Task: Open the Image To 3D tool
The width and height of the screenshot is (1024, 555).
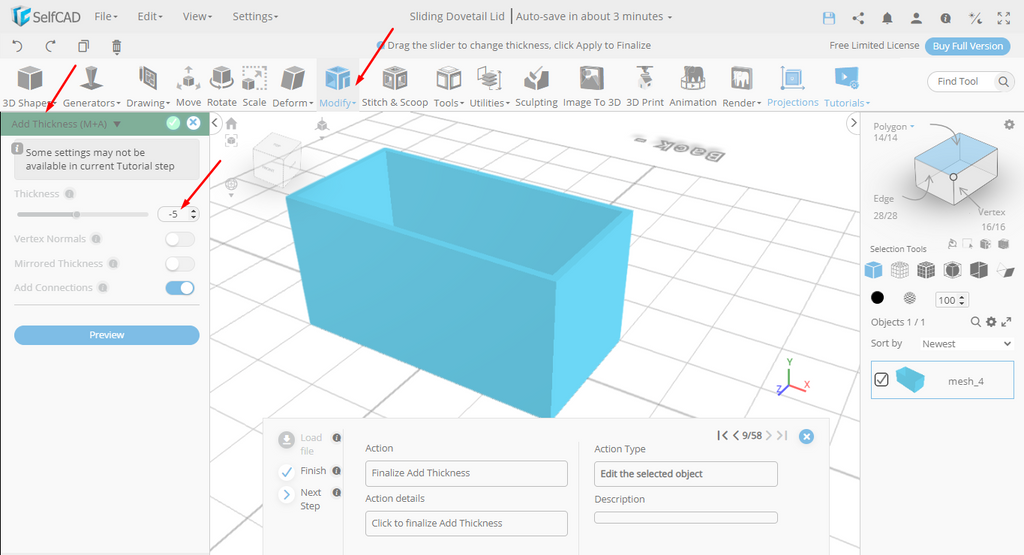Action: coord(592,86)
